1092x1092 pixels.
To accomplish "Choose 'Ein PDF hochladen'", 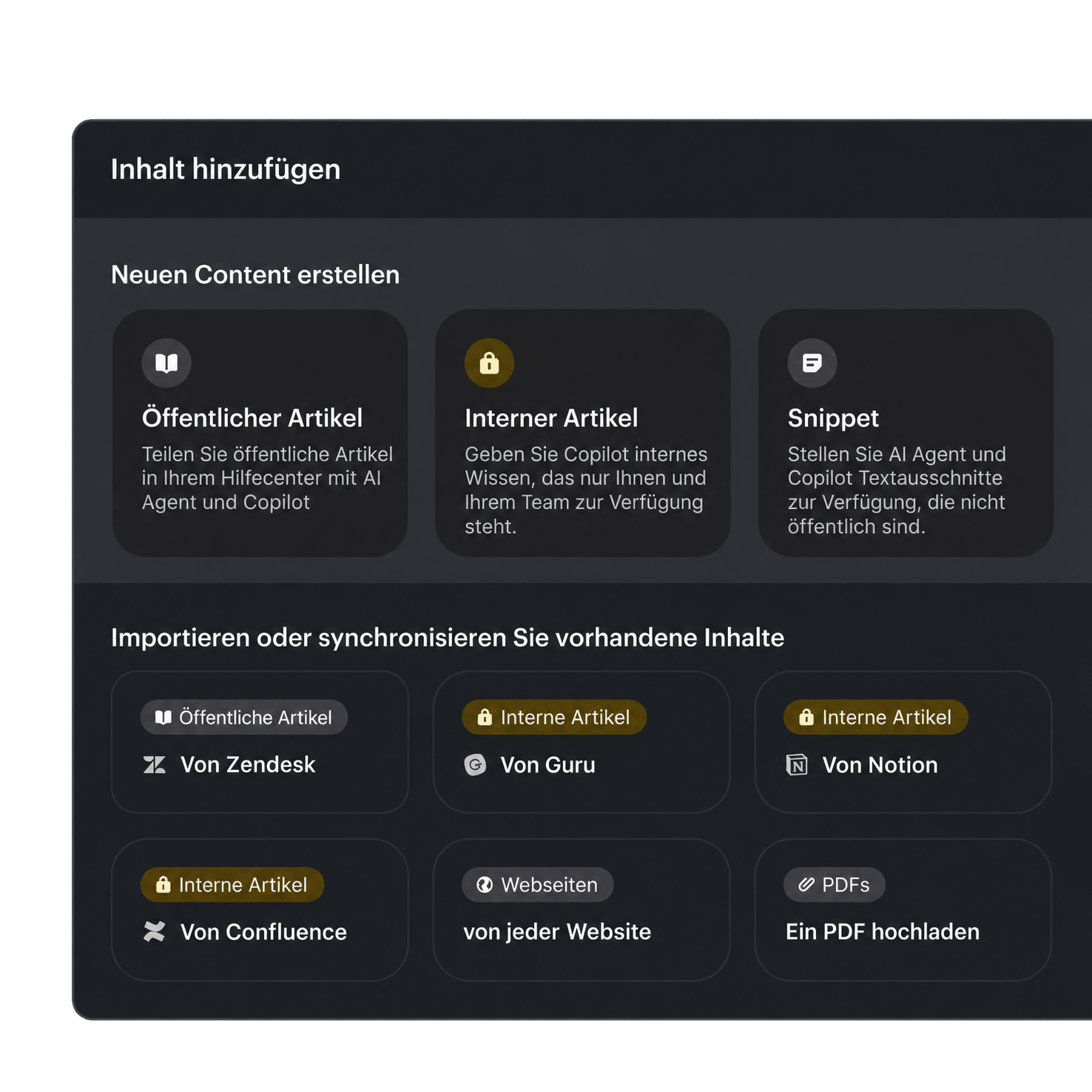I will [x=903, y=910].
